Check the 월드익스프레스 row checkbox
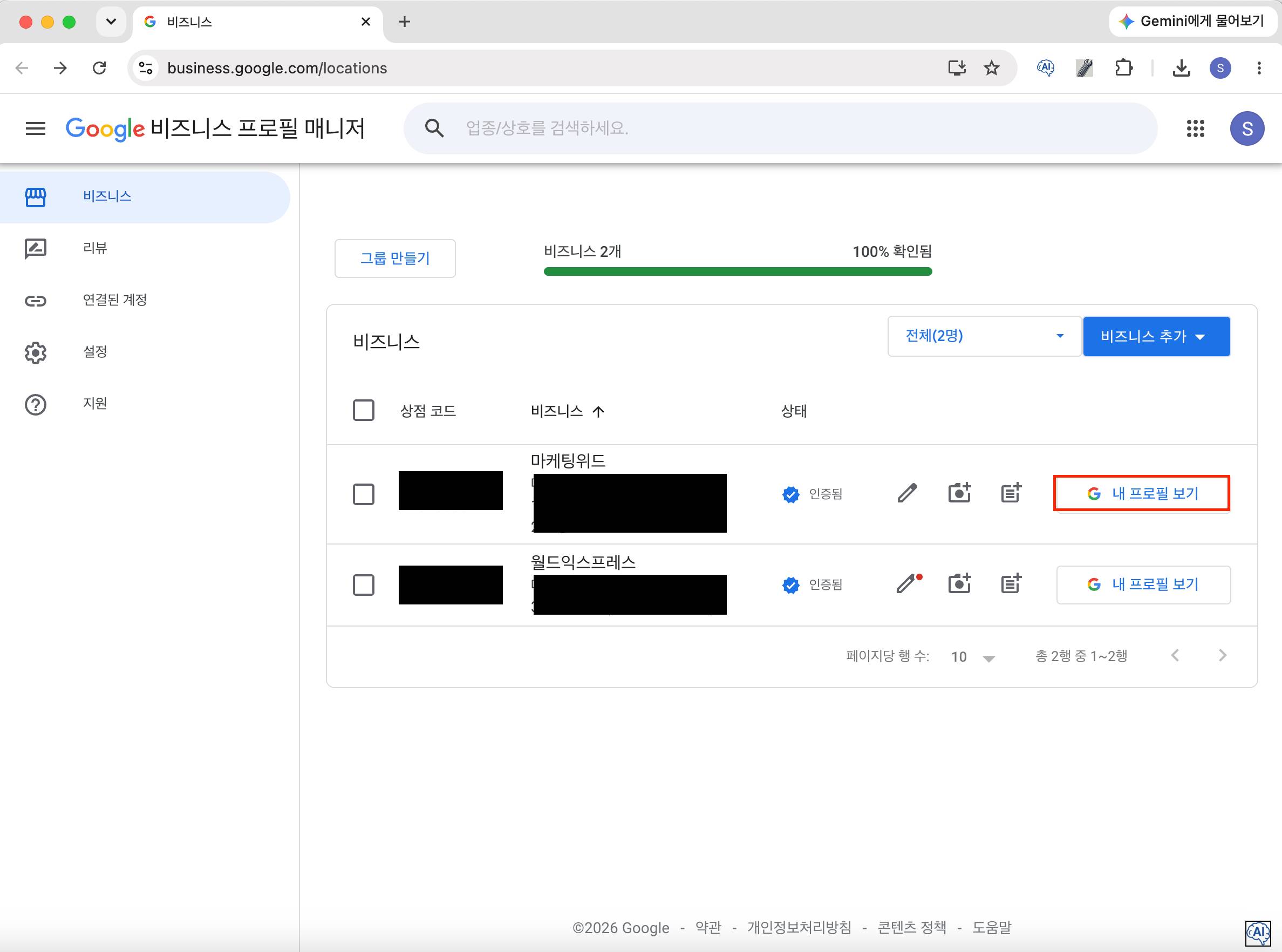 click(364, 584)
